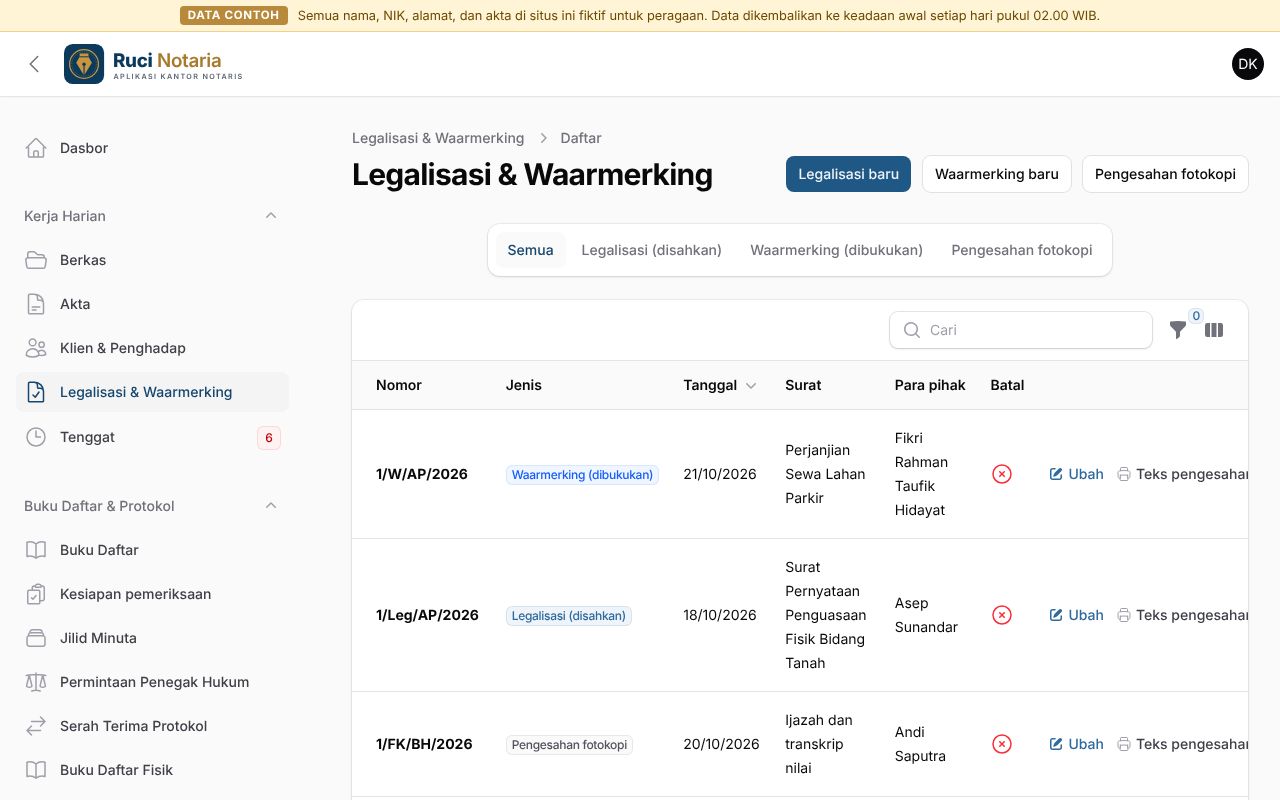1280x800 pixels.
Task: Click the Nomor column header
Action: pos(399,385)
